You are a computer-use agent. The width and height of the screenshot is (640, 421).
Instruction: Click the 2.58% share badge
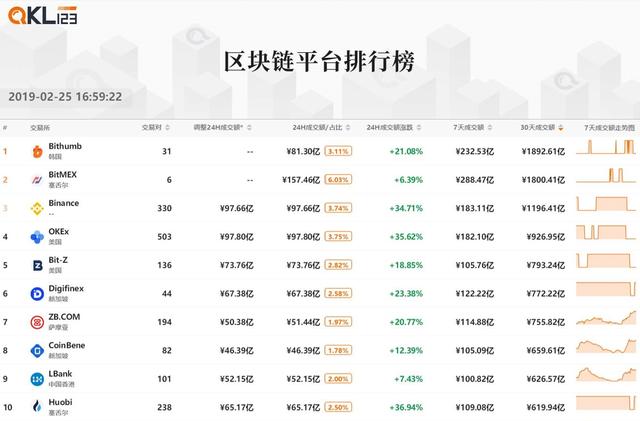[x=338, y=294]
